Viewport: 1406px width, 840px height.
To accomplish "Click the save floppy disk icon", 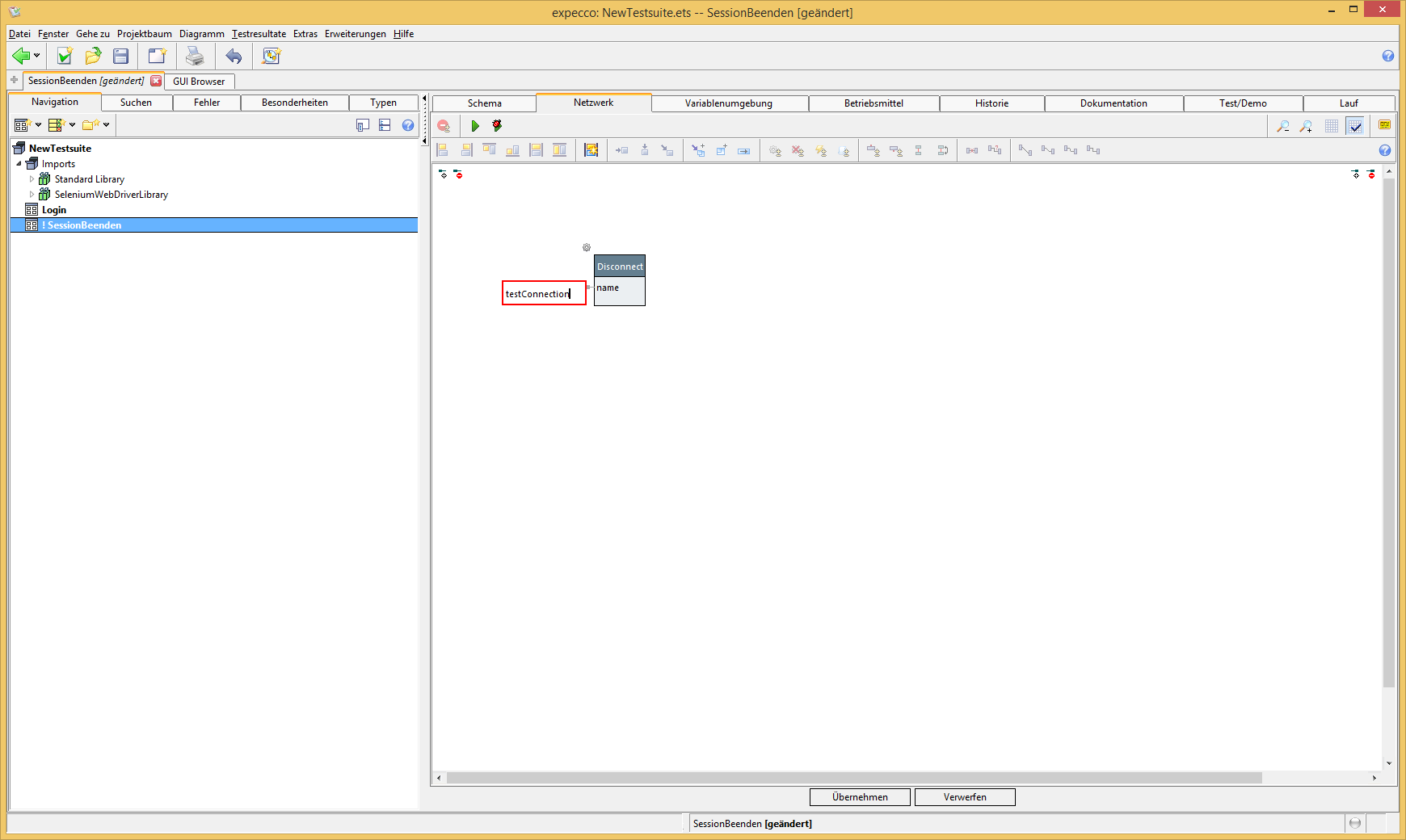I will click(x=121, y=57).
